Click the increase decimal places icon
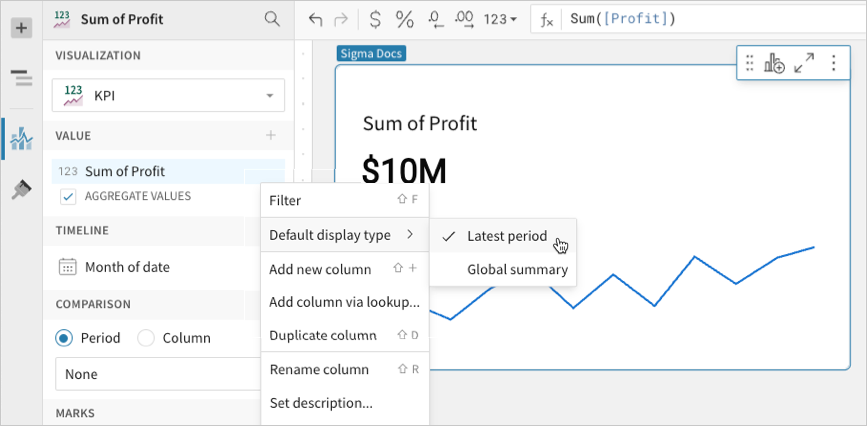The width and height of the screenshot is (867, 426). click(x=465, y=19)
